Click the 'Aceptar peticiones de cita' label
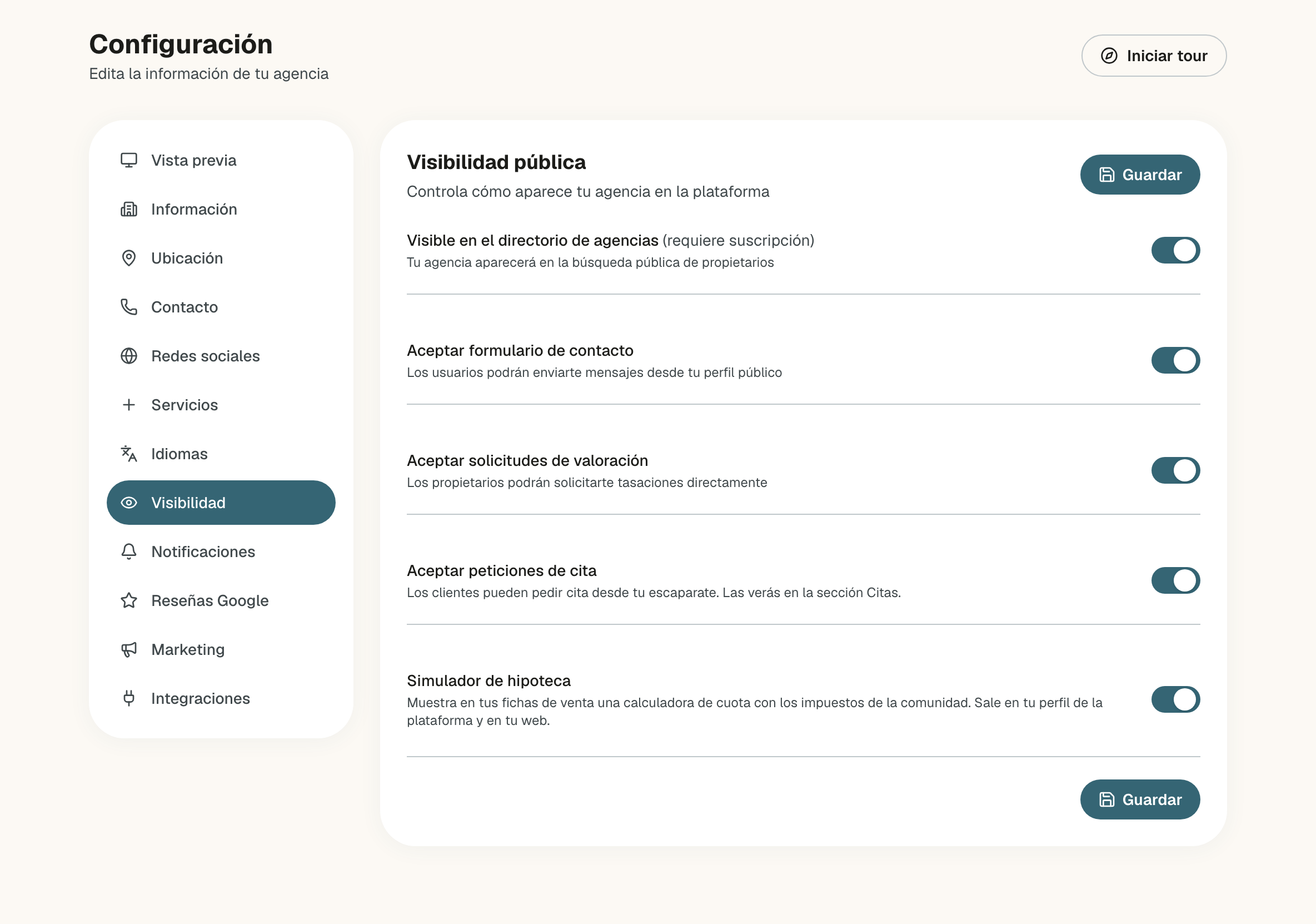This screenshot has height=924, width=1316. [x=501, y=570]
